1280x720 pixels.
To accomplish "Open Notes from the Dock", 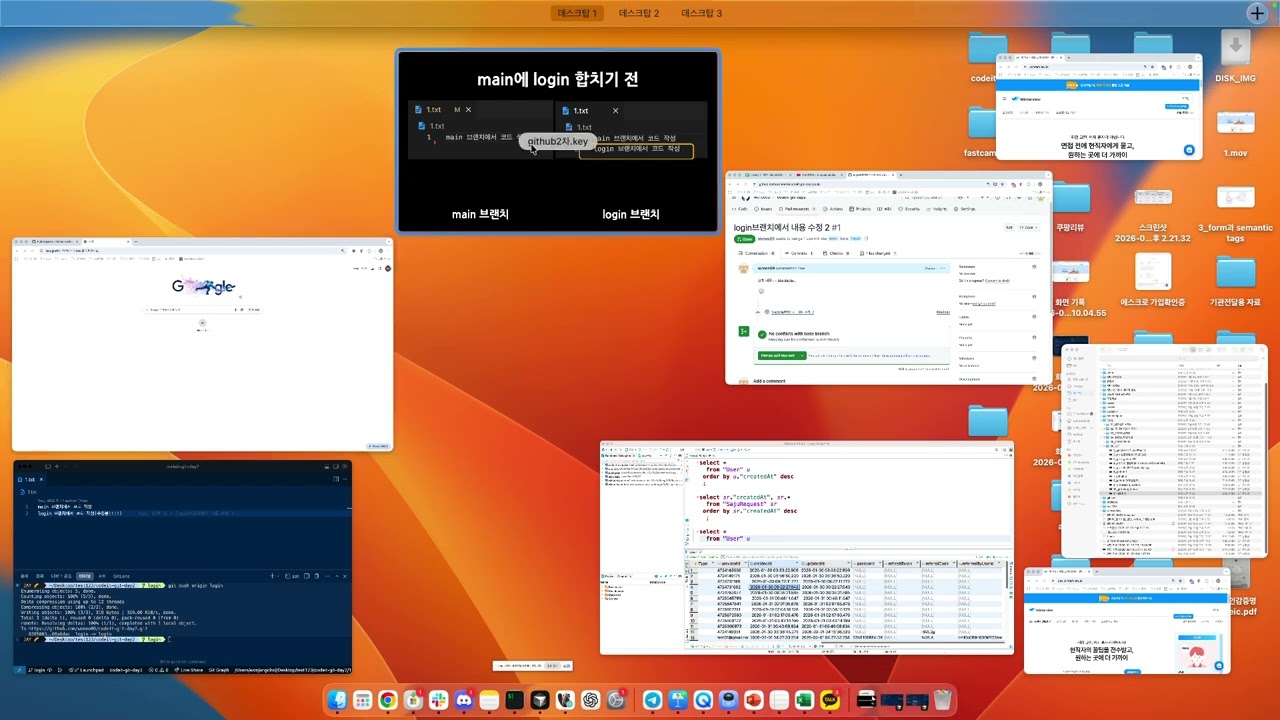I will coord(489,701).
